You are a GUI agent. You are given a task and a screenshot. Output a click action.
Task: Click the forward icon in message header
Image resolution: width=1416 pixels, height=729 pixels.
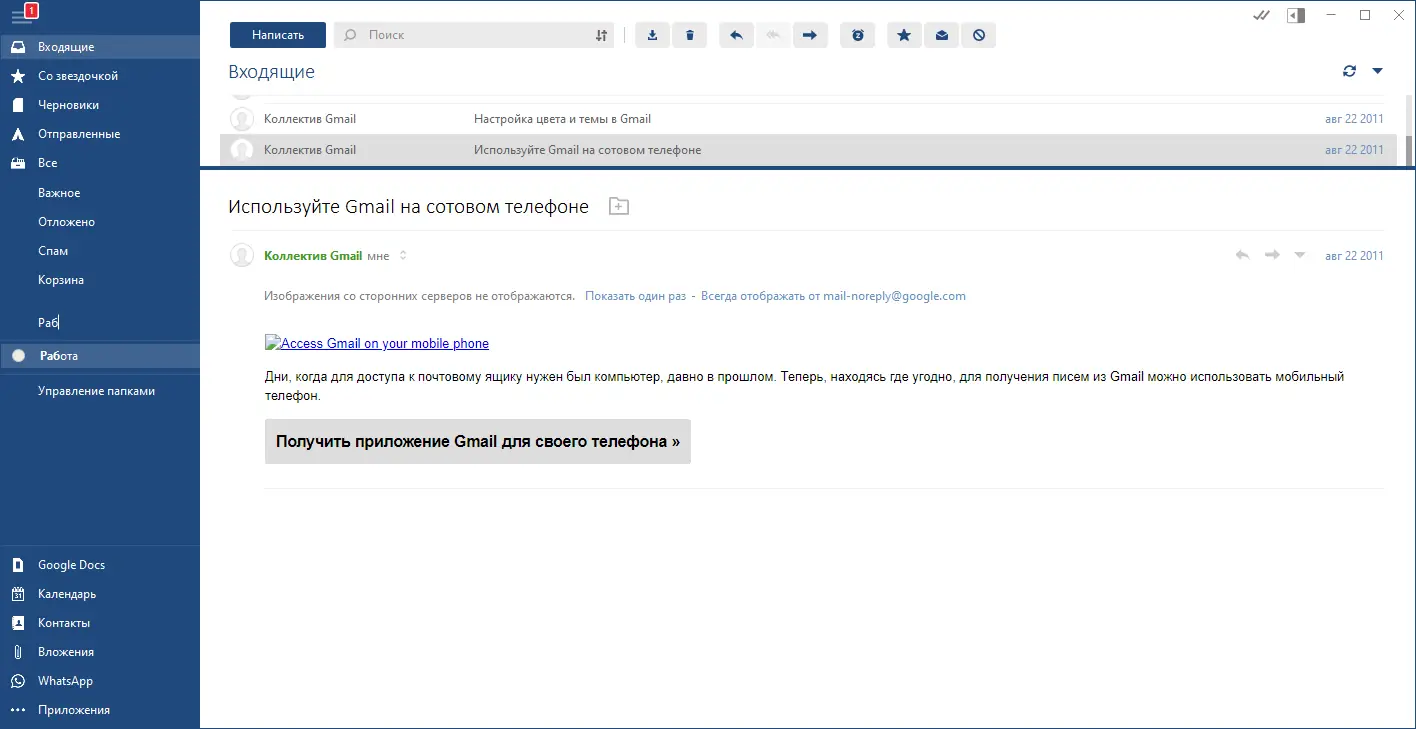(1272, 255)
